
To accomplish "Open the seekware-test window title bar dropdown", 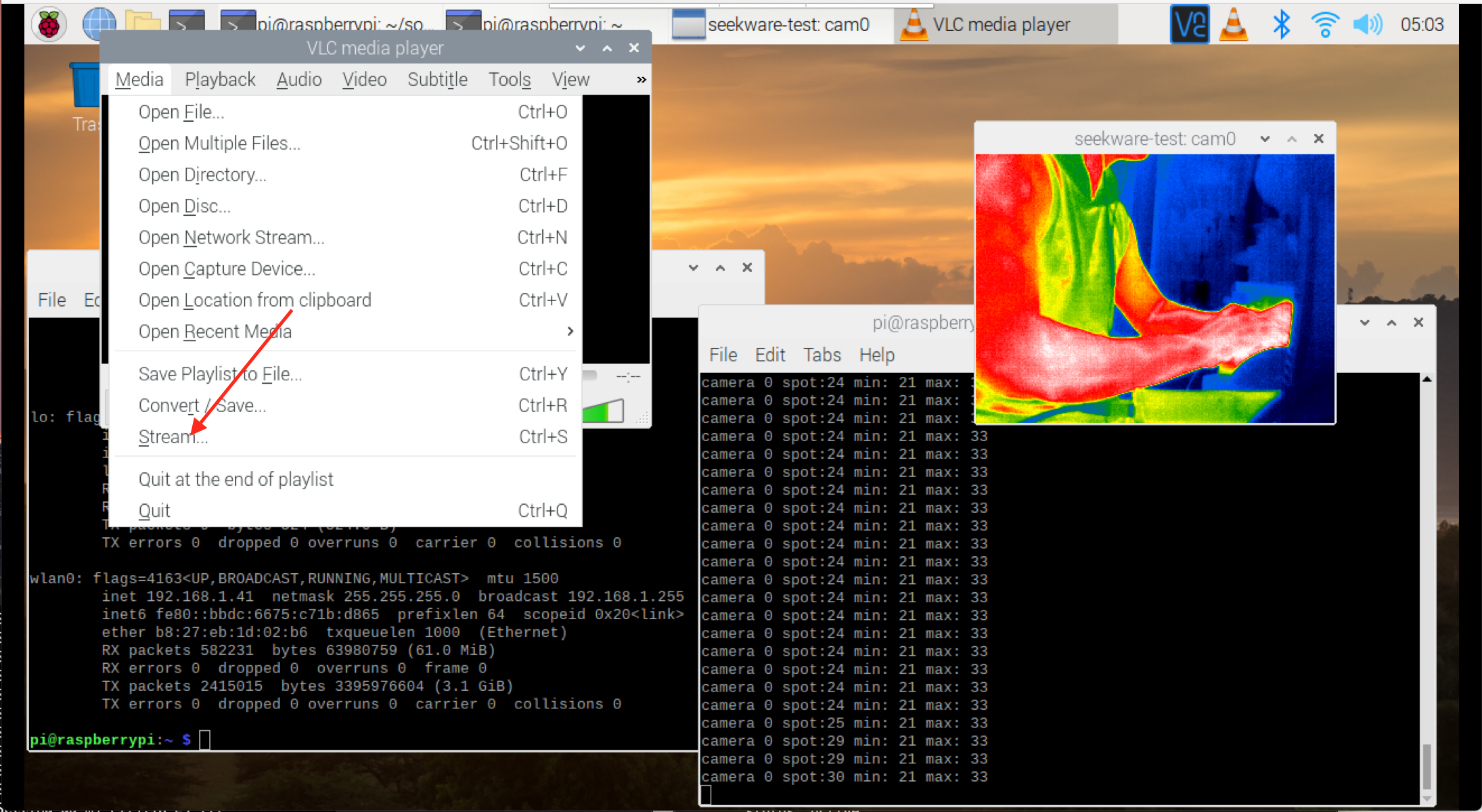I will point(1265,139).
